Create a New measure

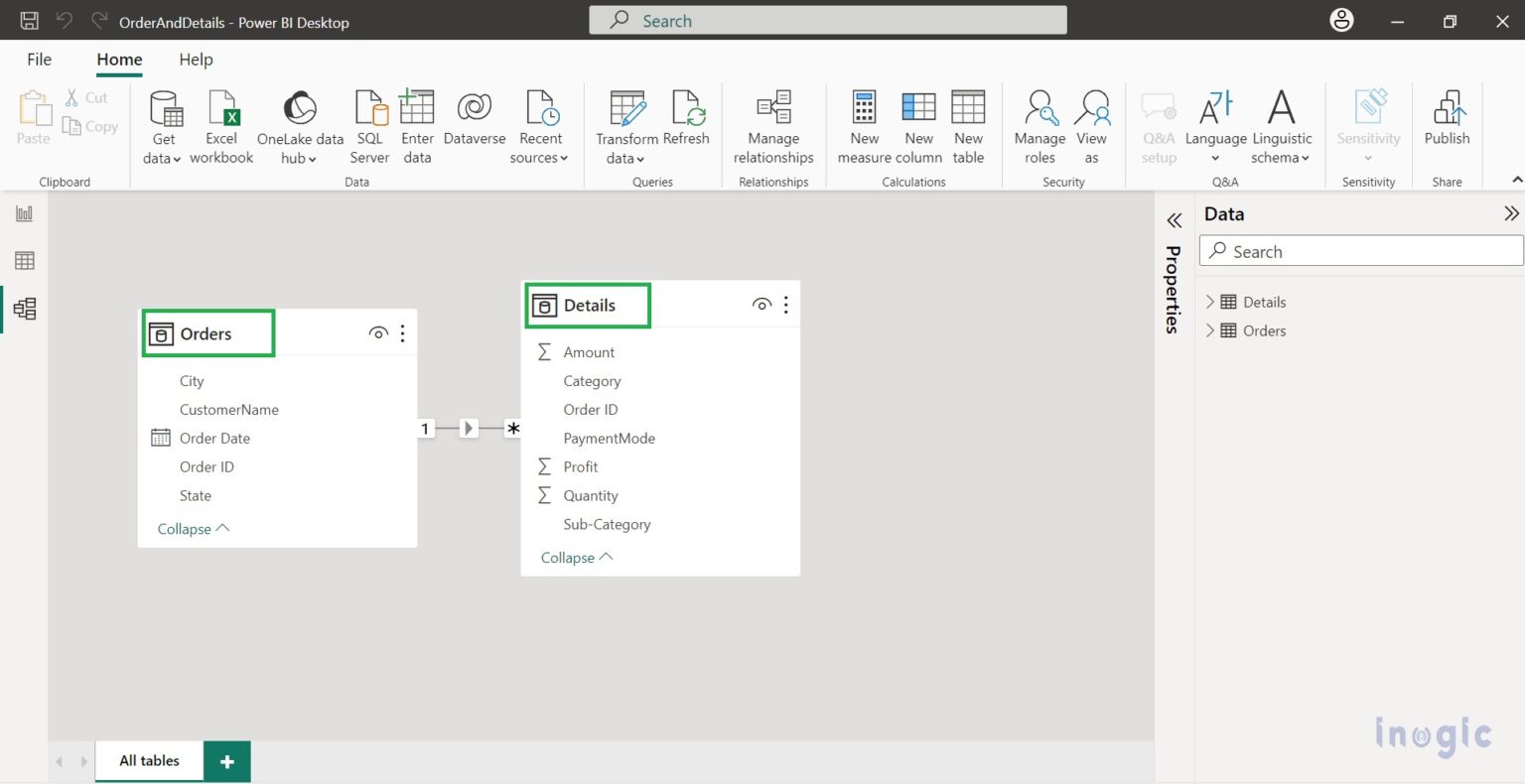pos(863,126)
